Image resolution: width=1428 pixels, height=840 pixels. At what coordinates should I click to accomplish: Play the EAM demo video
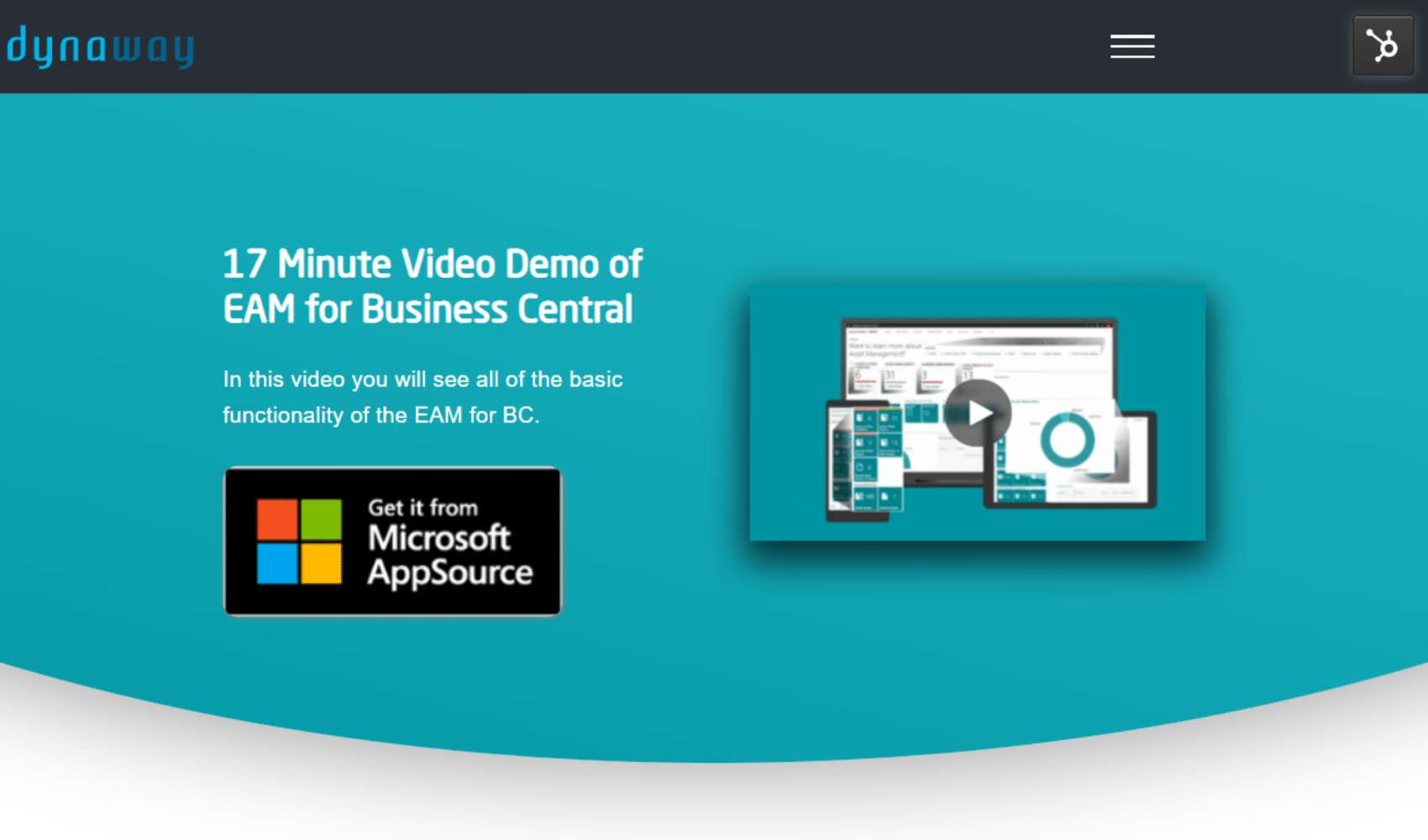click(978, 412)
